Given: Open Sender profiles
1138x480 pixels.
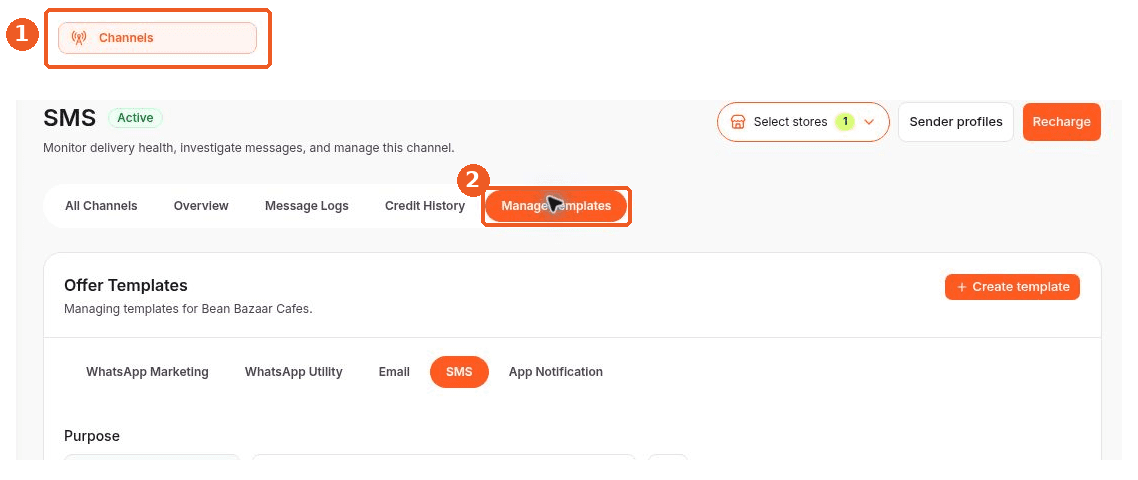Looking at the screenshot, I should tap(956, 122).
